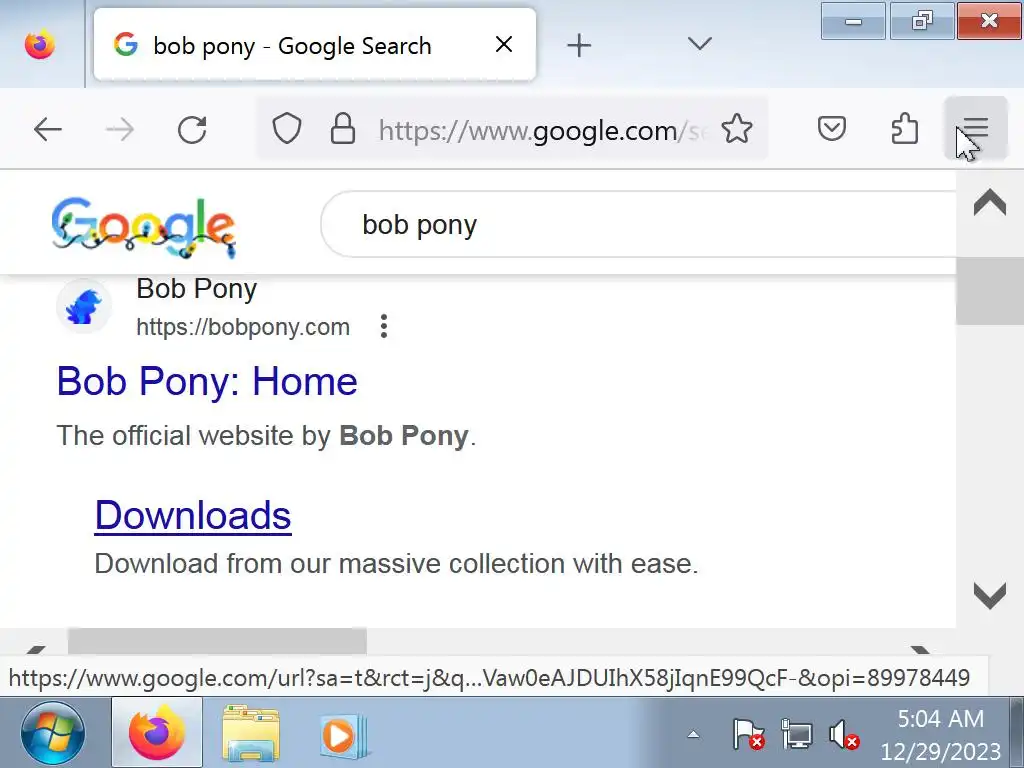Viewport: 1024px width, 768px height.
Task: Restore down the Firefox window
Action: pos(921,21)
